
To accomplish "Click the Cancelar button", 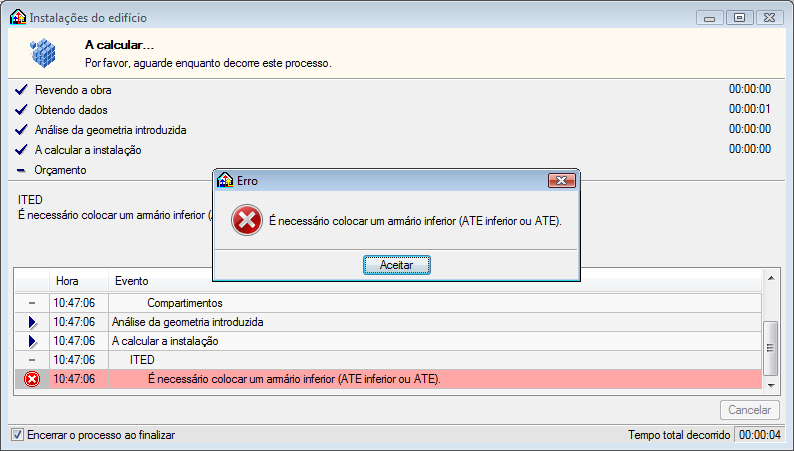I will (x=749, y=409).
